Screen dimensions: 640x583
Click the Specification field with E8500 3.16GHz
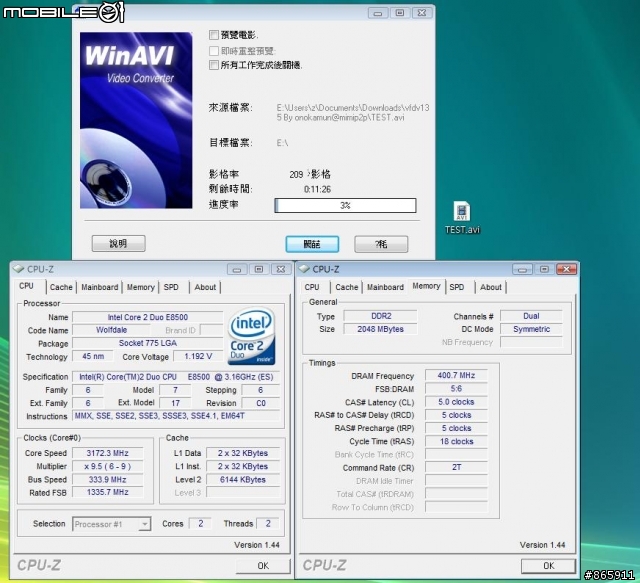[x=176, y=377]
